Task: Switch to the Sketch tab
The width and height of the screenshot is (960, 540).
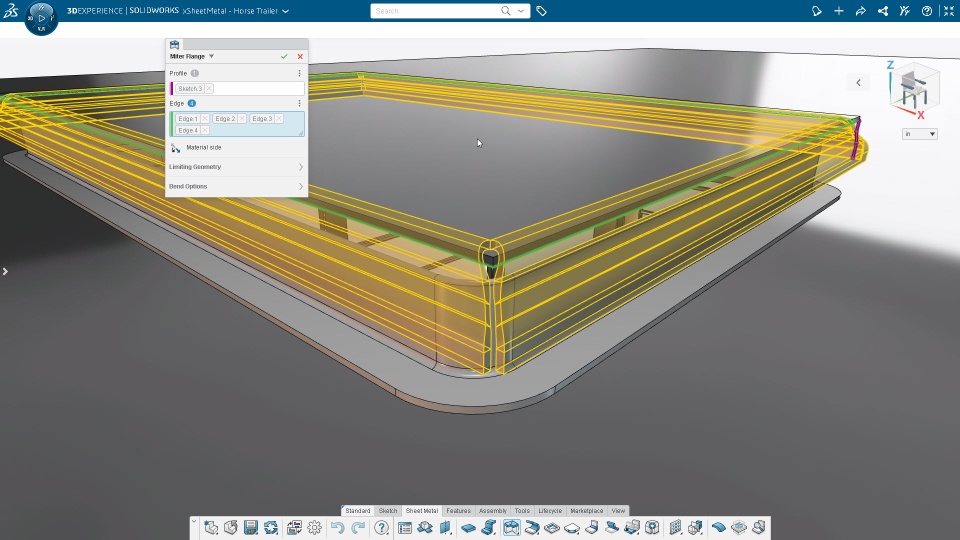Action: [x=388, y=511]
